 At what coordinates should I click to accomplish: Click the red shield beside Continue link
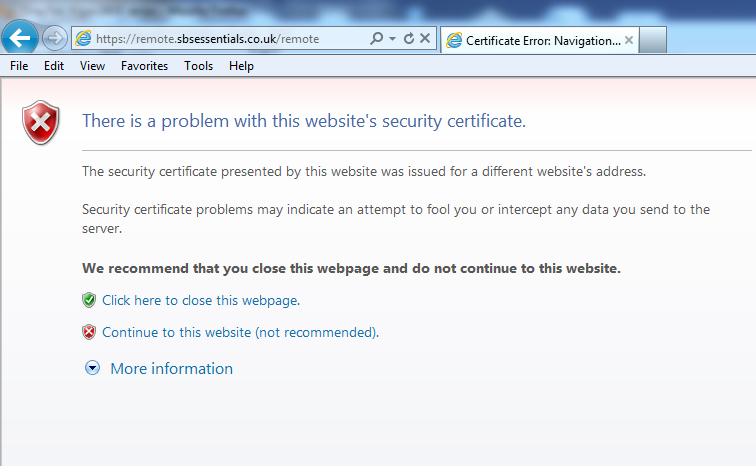(89, 332)
